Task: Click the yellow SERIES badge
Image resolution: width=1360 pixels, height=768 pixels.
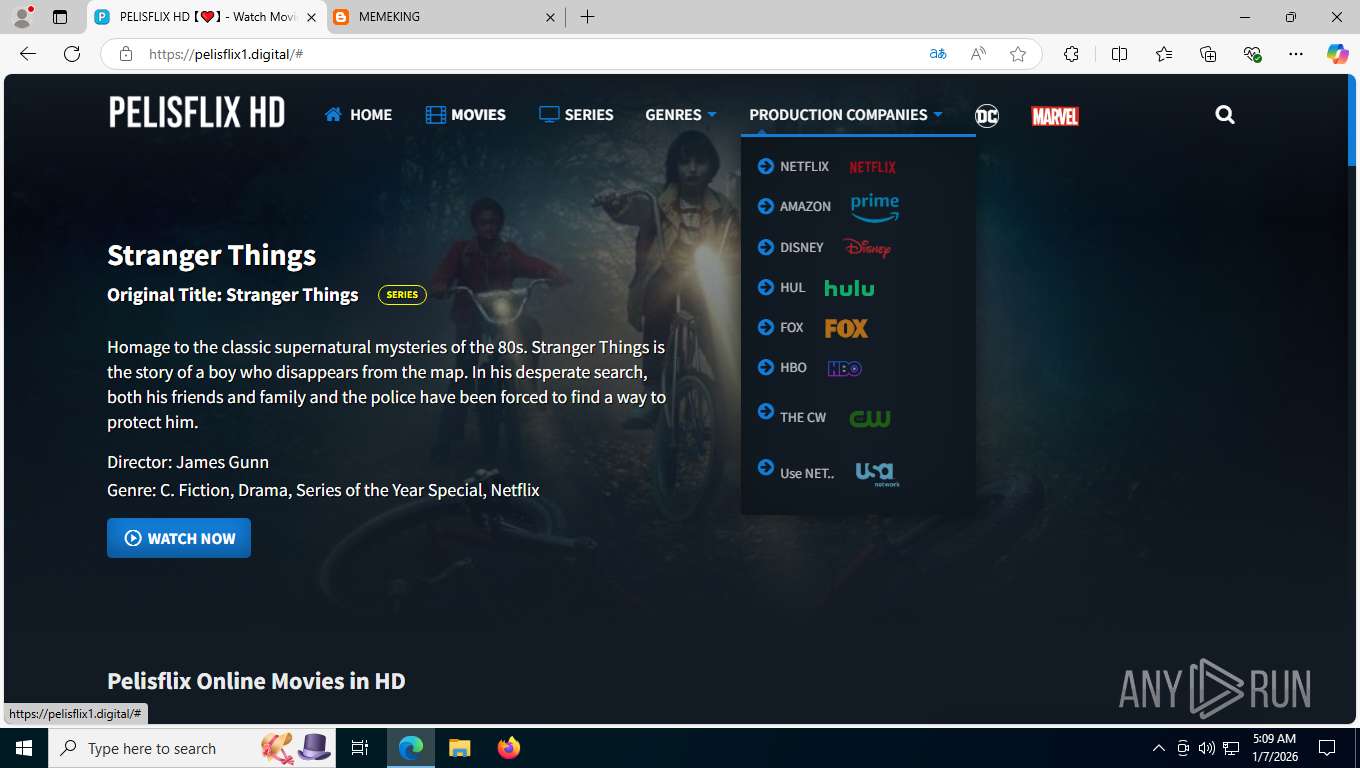Action: (x=402, y=295)
